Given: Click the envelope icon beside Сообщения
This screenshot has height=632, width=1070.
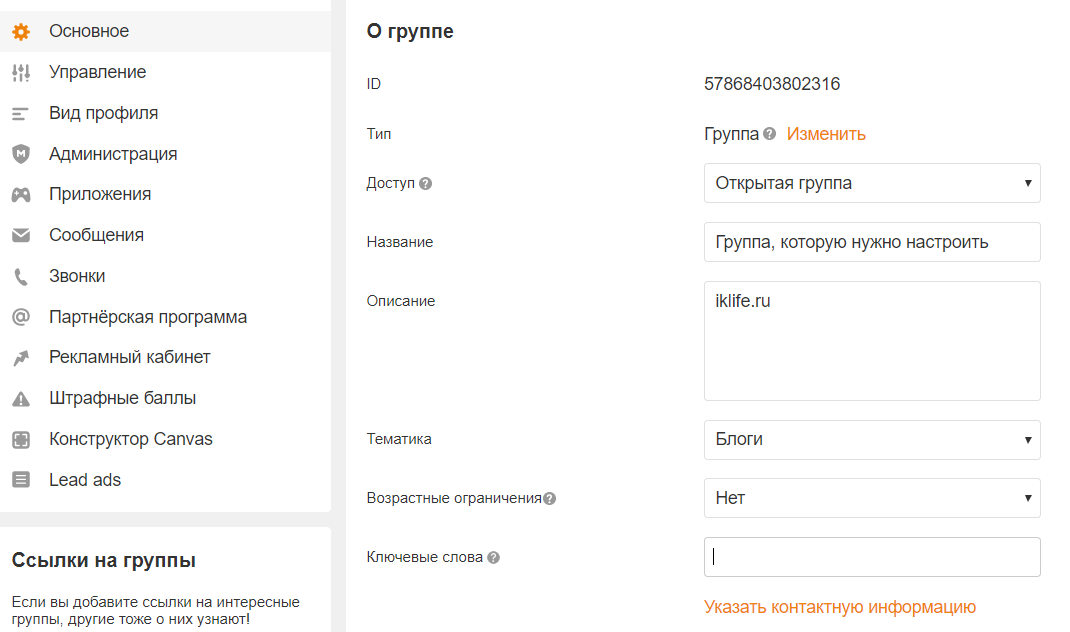Looking at the screenshot, I should point(20,235).
